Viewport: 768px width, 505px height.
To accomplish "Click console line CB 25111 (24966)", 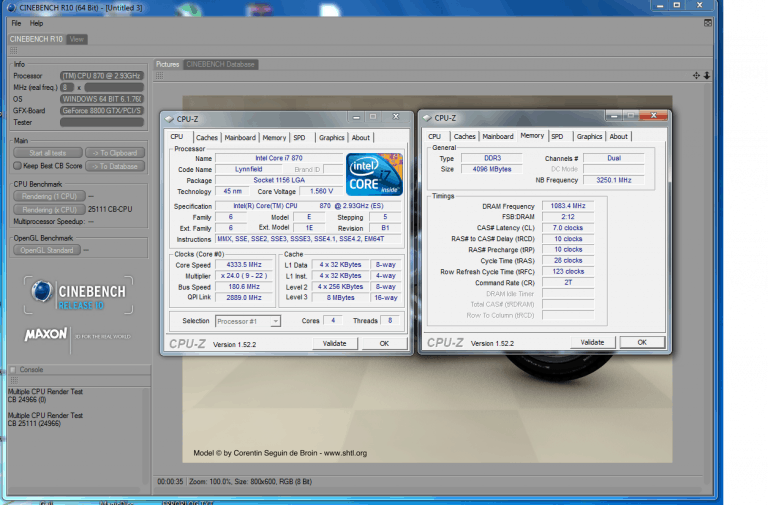I will click(34, 424).
